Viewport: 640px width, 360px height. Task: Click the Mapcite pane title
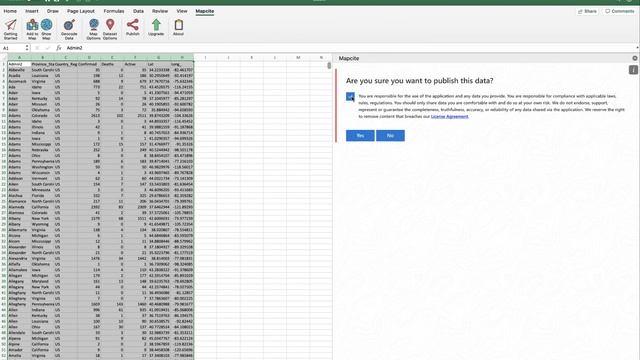[x=349, y=58]
